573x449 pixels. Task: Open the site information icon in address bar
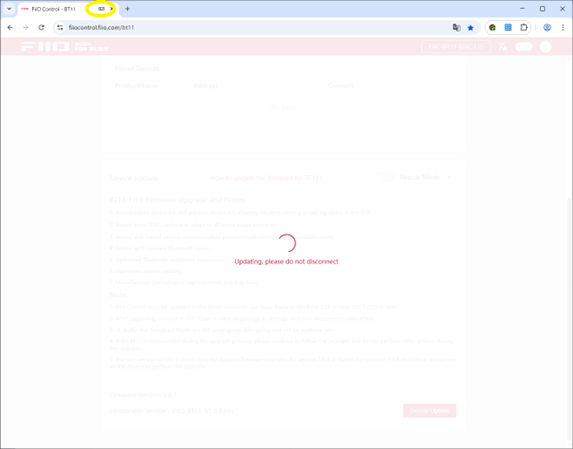[60, 27]
